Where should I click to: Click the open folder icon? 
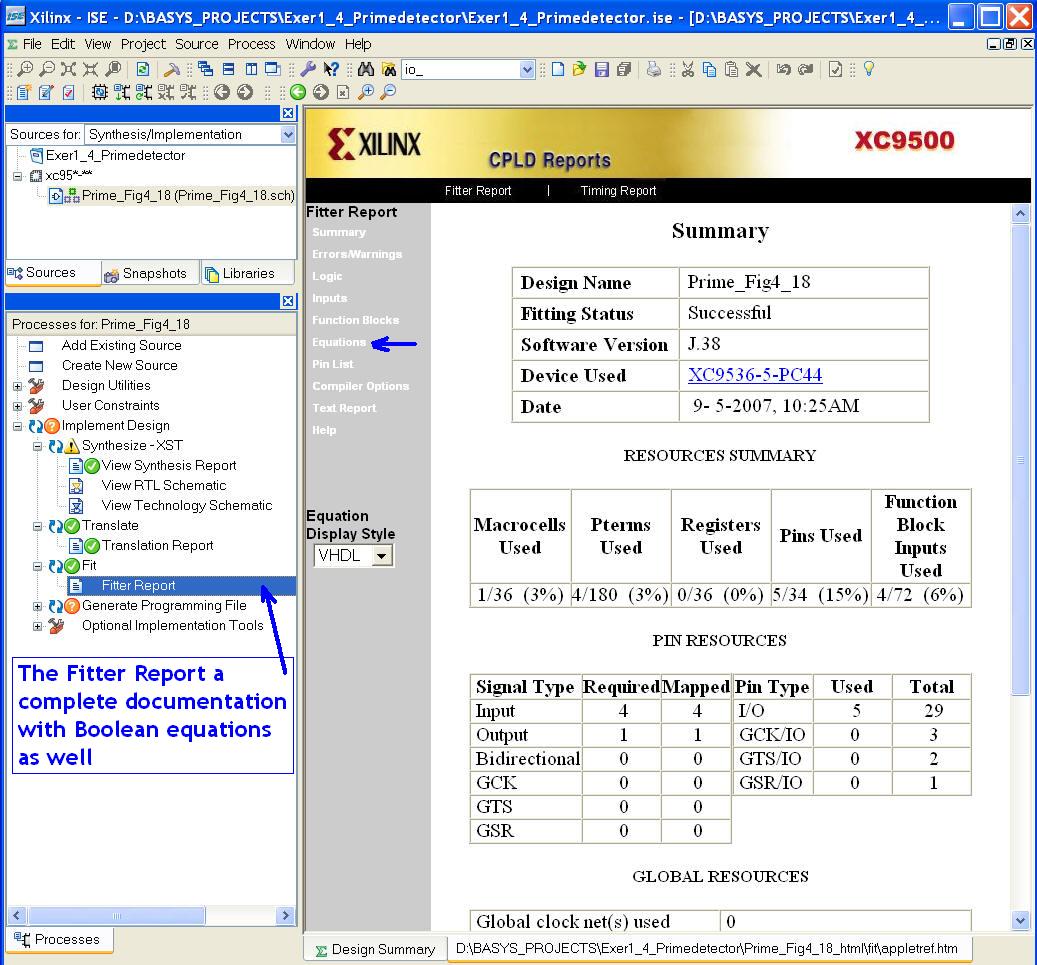click(579, 69)
